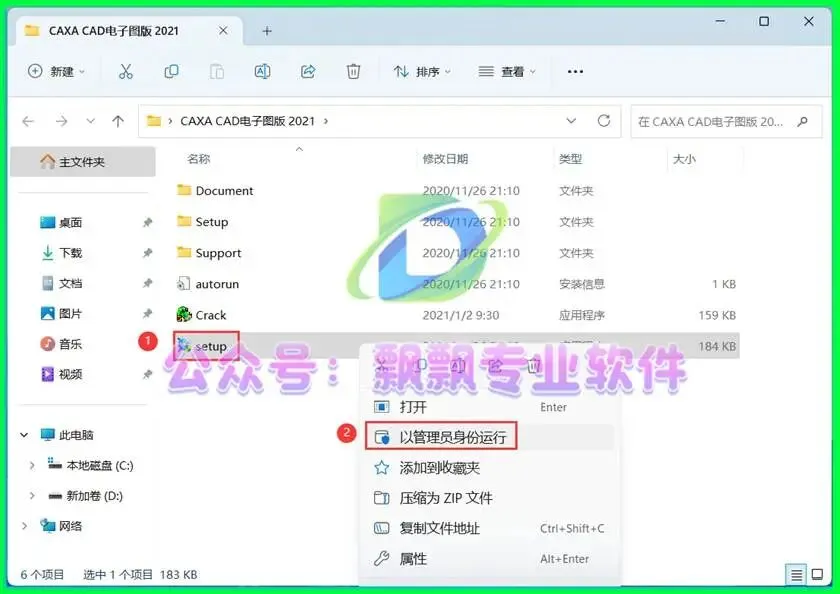
Task: Open the 新建 dropdown menu
Action: pos(56,71)
